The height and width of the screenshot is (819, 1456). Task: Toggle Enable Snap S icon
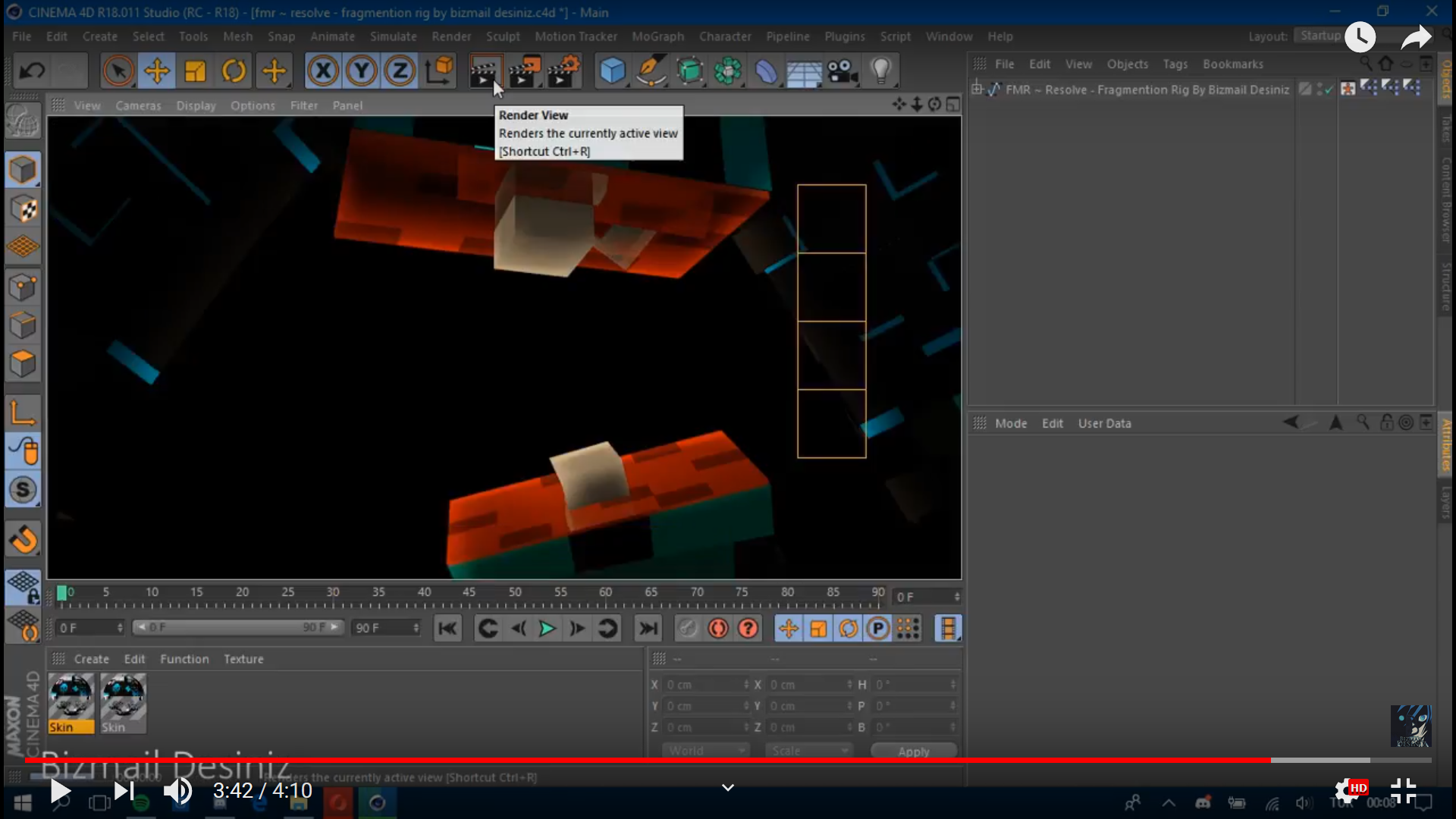(x=23, y=490)
